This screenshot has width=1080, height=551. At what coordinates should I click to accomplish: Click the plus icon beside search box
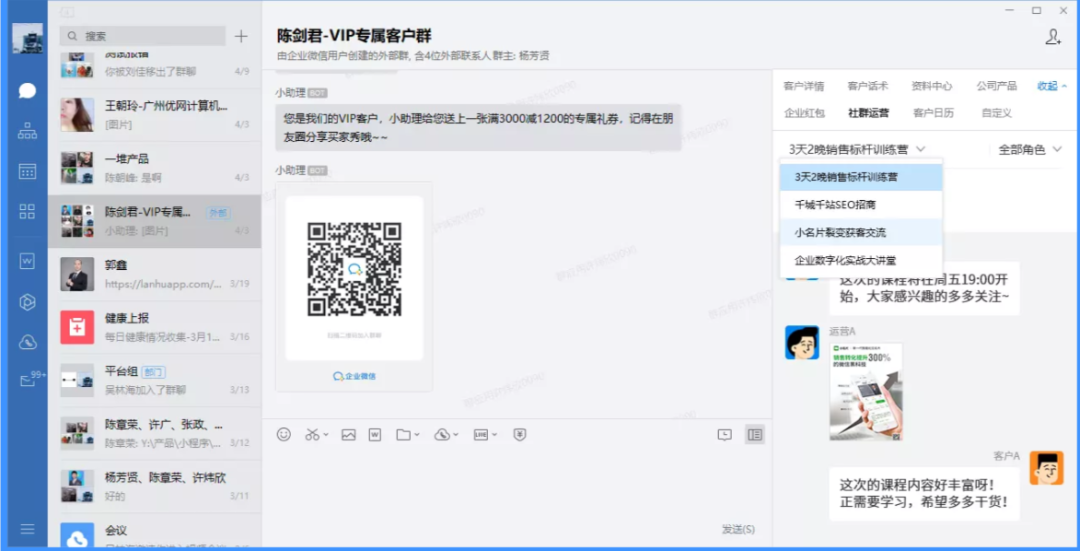click(241, 37)
